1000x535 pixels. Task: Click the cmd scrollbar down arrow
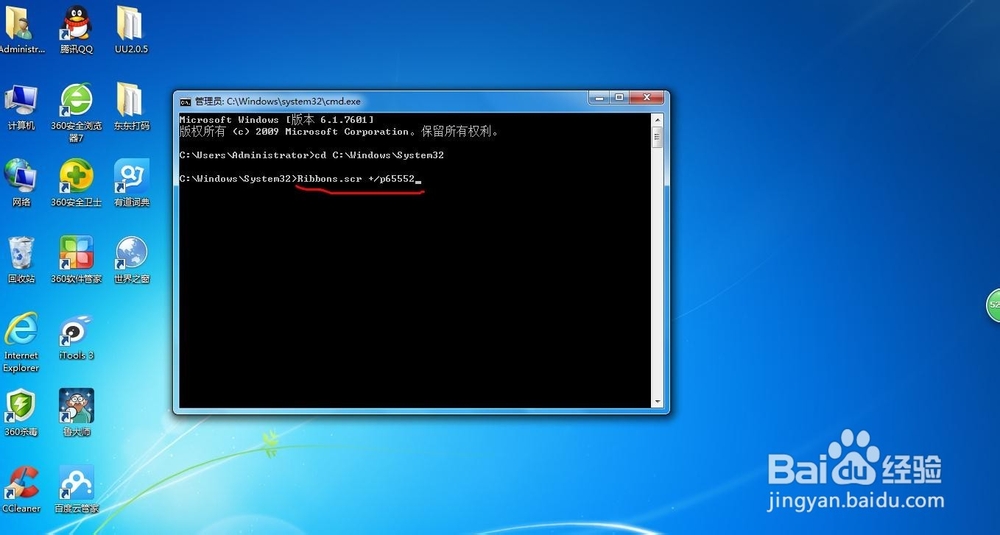pyautogui.click(x=657, y=402)
